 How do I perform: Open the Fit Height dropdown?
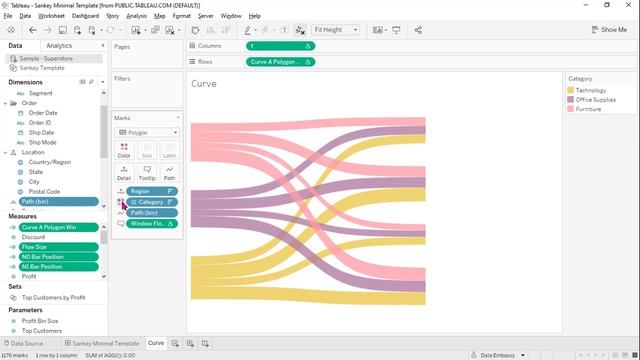pos(336,30)
